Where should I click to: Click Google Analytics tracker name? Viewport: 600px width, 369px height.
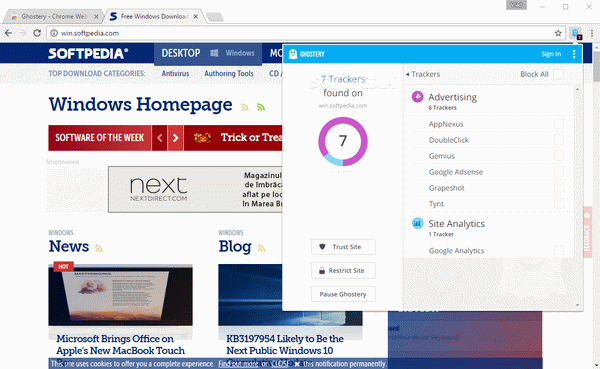point(456,251)
